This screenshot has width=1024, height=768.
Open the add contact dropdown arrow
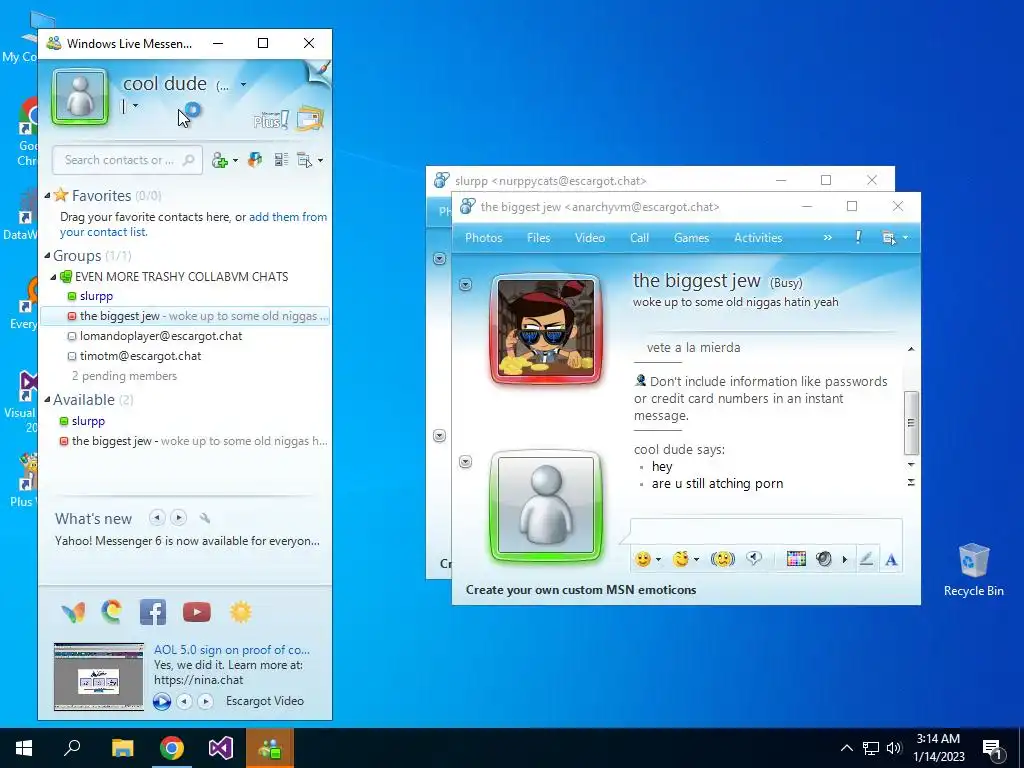click(x=234, y=161)
